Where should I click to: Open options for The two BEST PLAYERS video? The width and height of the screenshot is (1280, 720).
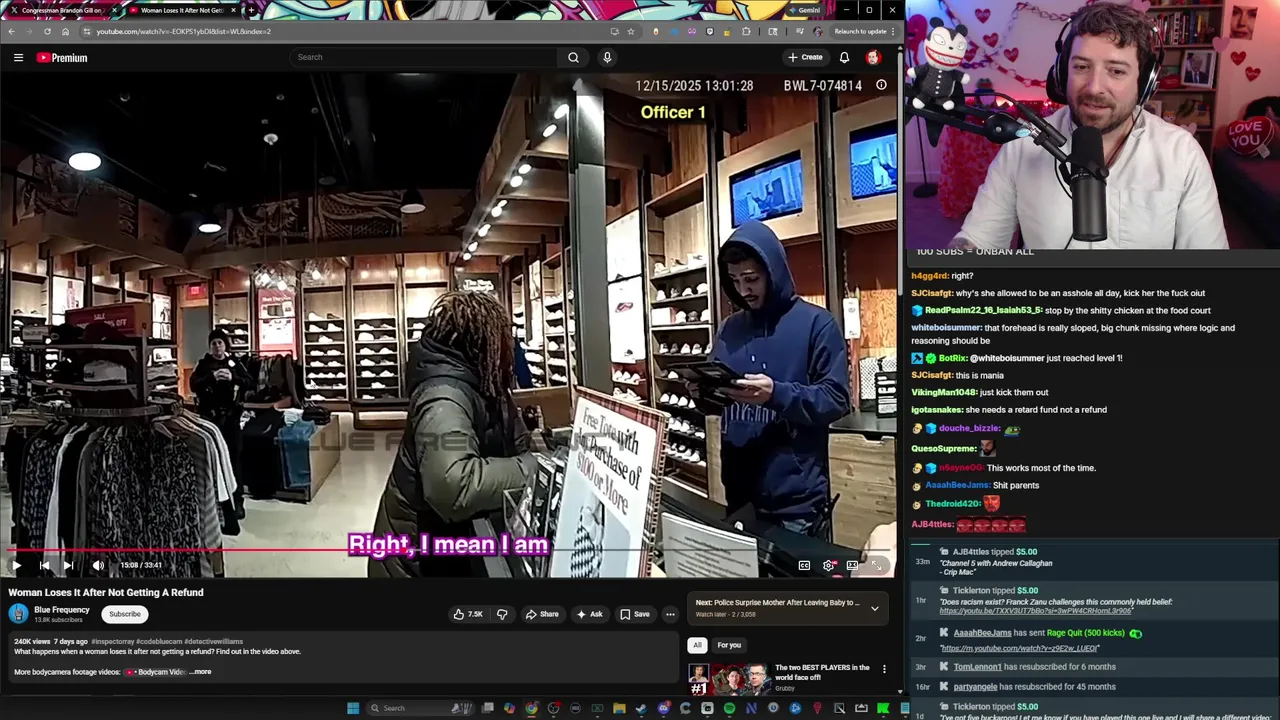coord(884,668)
